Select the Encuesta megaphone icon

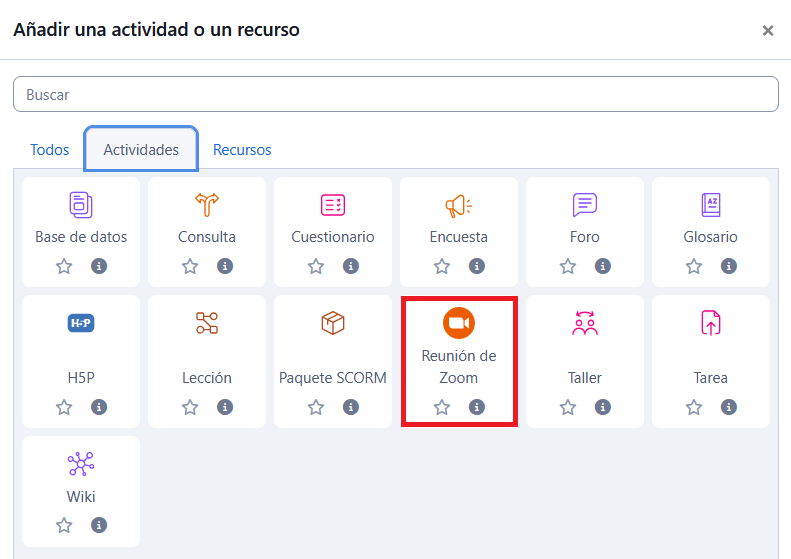459,205
